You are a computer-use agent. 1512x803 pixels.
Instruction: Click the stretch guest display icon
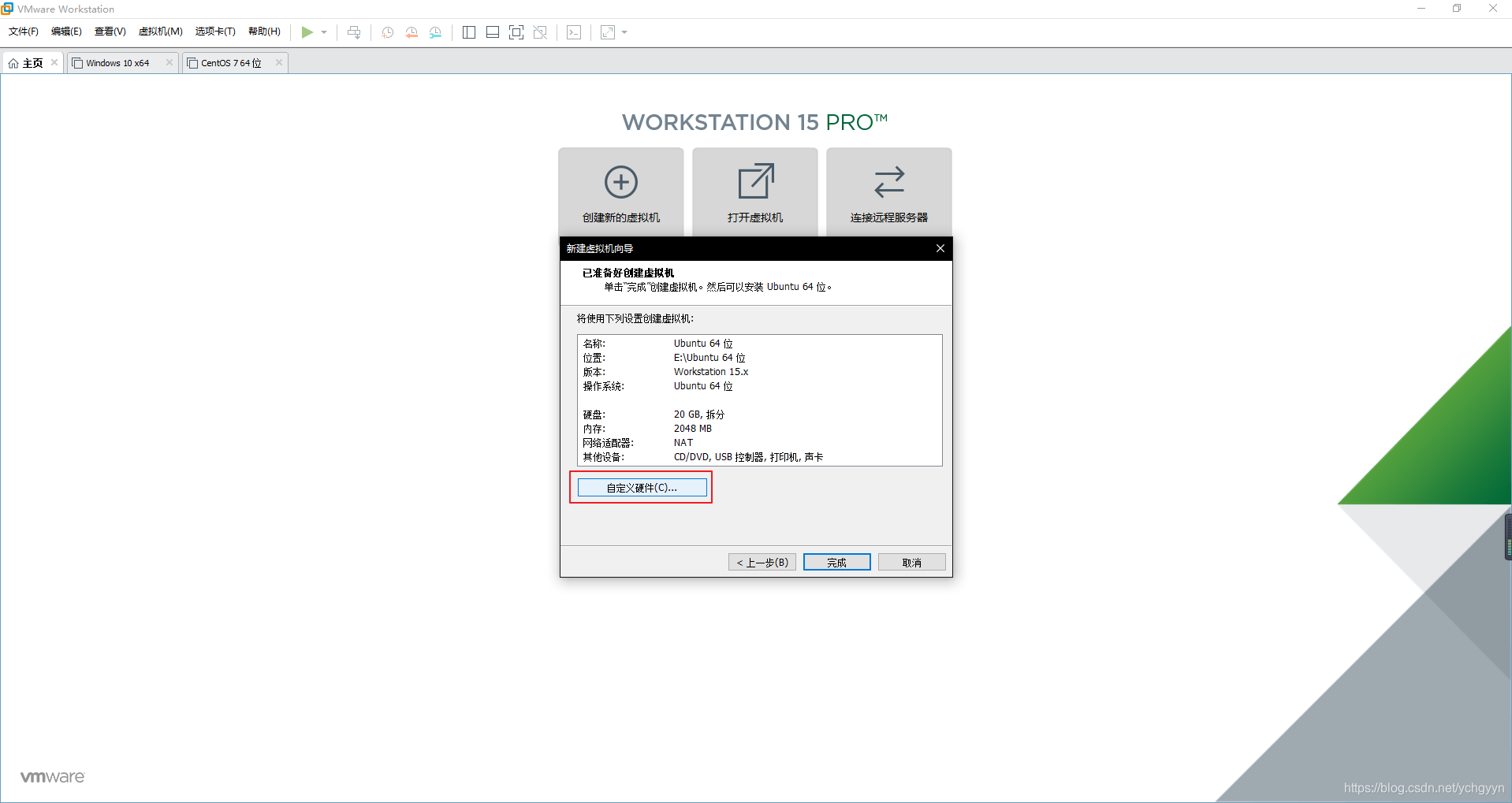click(x=608, y=32)
